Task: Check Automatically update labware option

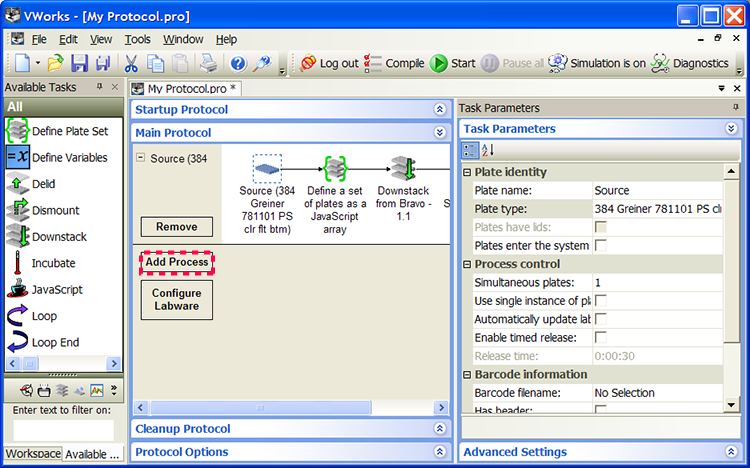Action: click(x=601, y=319)
